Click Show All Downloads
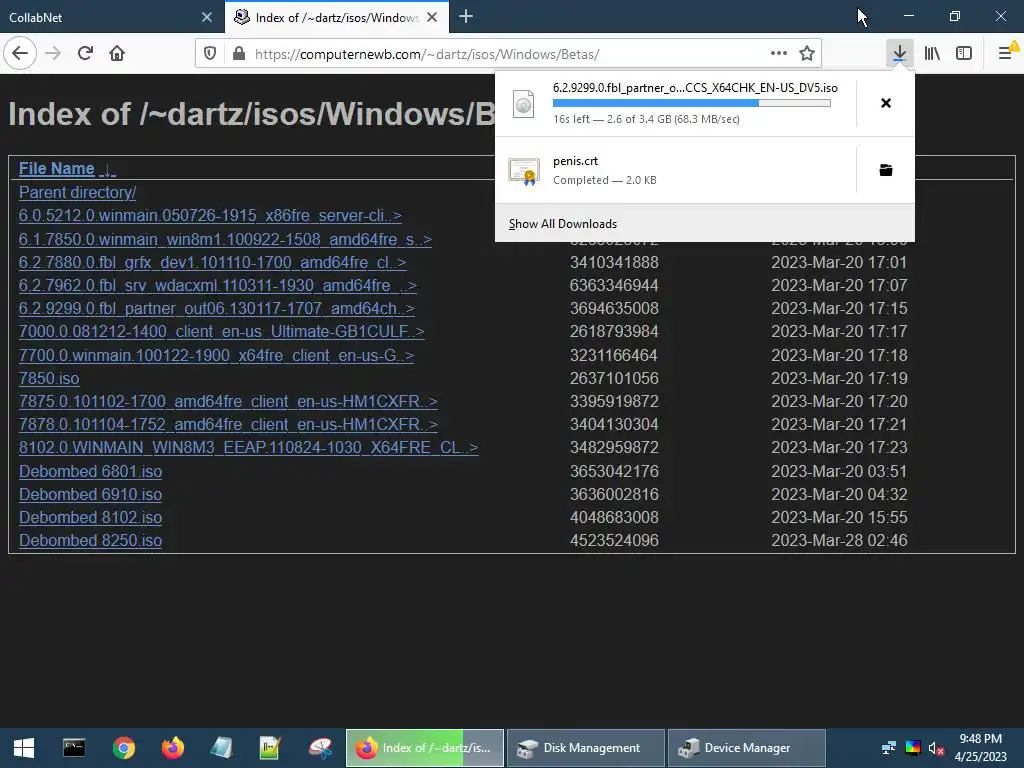The width and height of the screenshot is (1024, 768). click(x=562, y=224)
